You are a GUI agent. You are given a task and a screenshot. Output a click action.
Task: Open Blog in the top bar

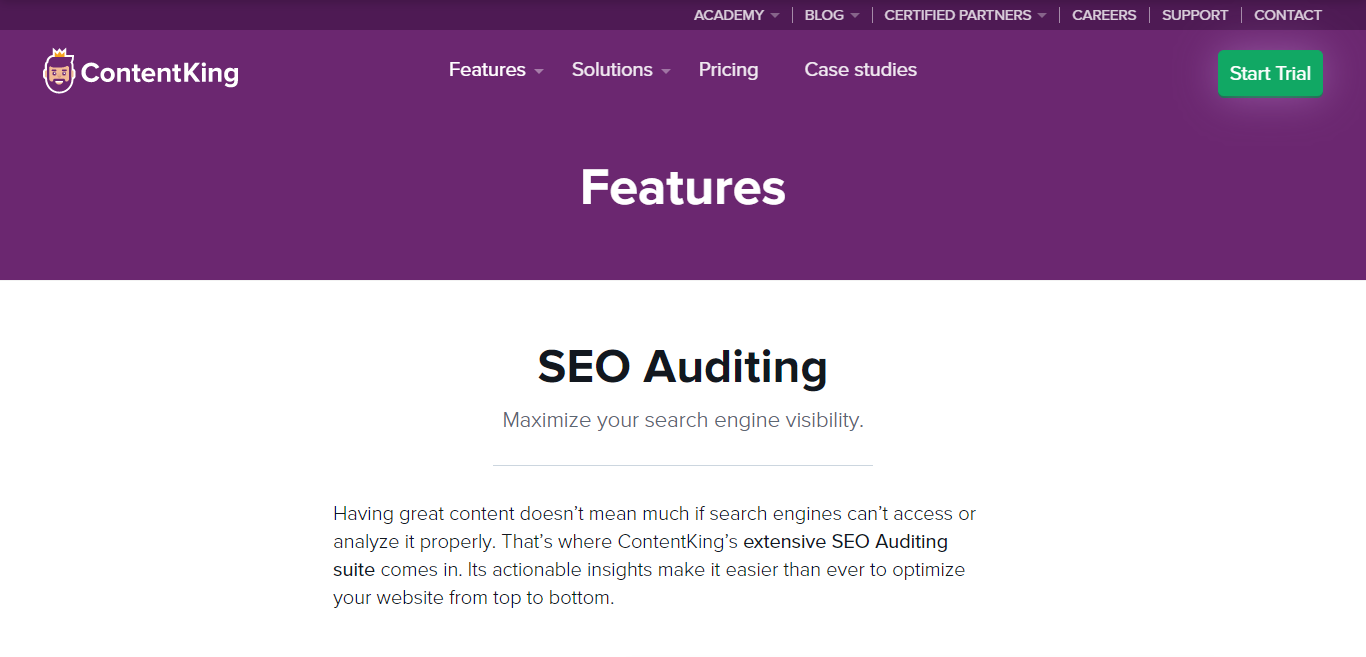click(x=824, y=15)
